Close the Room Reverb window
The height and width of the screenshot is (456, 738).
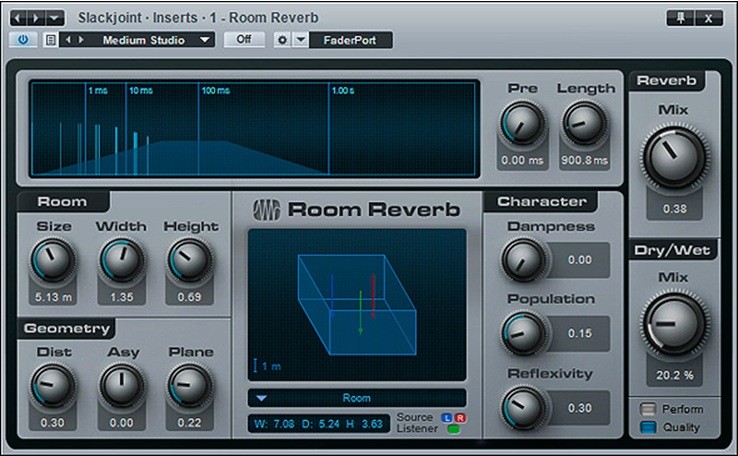pyautogui.click(x=708, y=18)
